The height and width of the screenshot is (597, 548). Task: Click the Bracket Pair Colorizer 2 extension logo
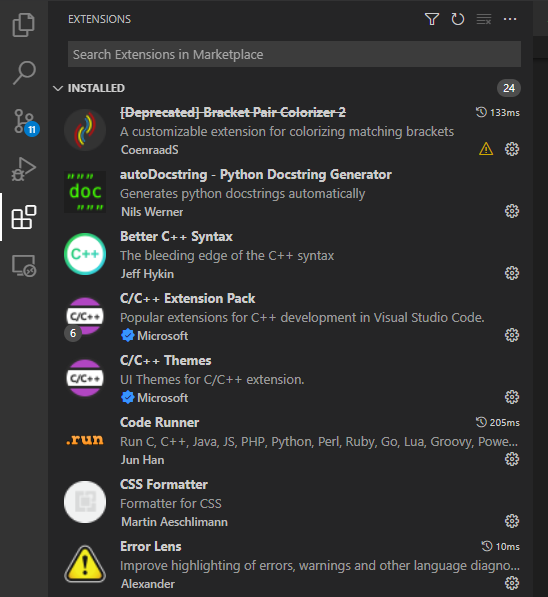(x=85, y=130)
